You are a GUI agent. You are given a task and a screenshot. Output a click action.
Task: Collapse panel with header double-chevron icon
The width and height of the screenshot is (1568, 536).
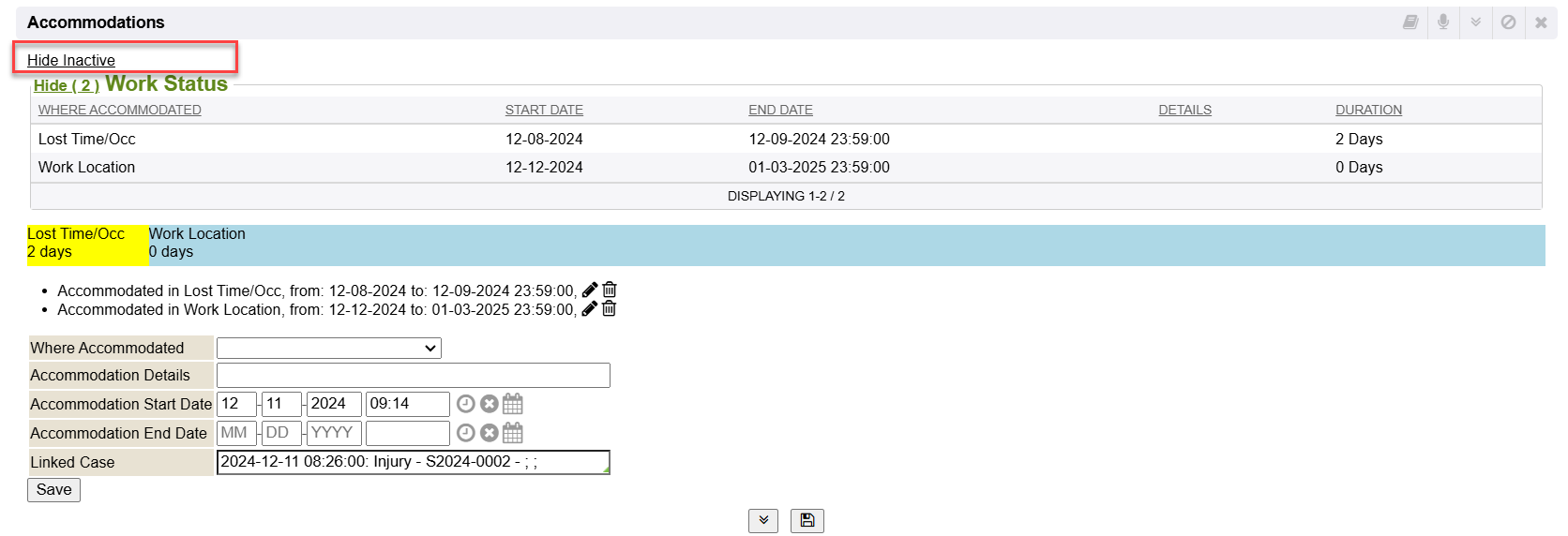[x=1475, y=22]
